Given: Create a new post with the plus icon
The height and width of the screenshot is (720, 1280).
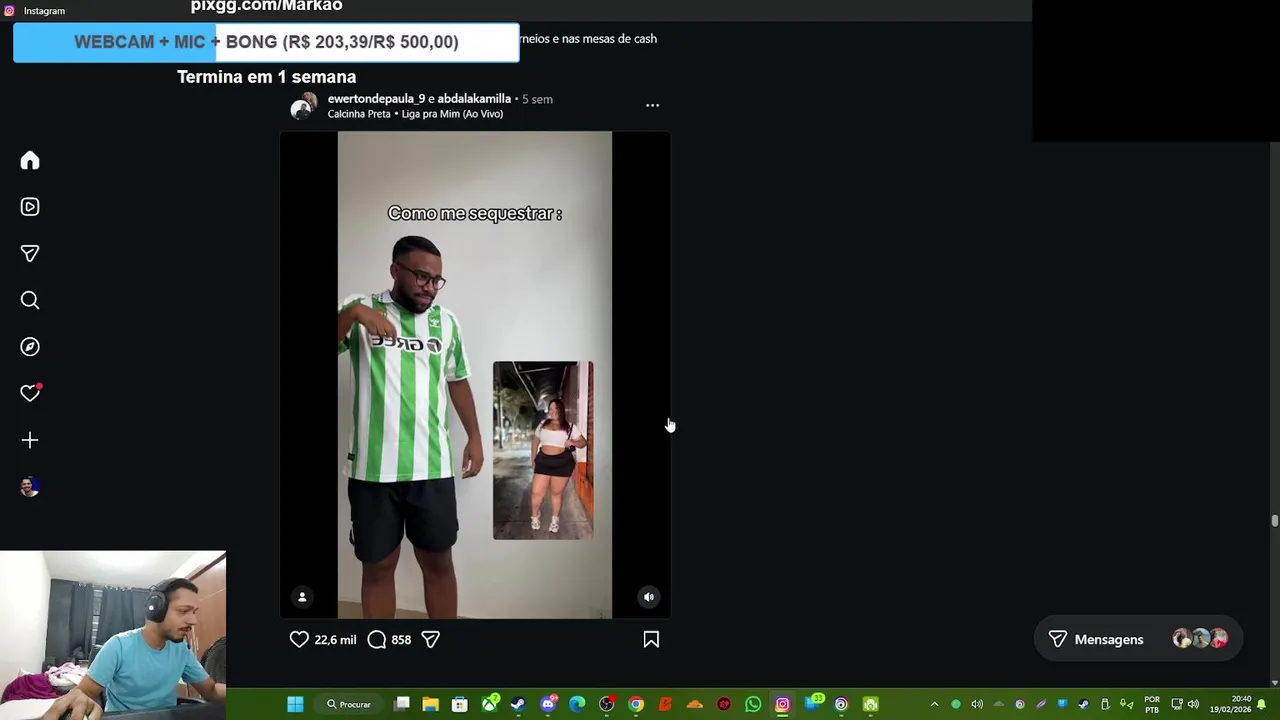Looking at the screenshot, I should pyautogui.click(x=30, y=440).
